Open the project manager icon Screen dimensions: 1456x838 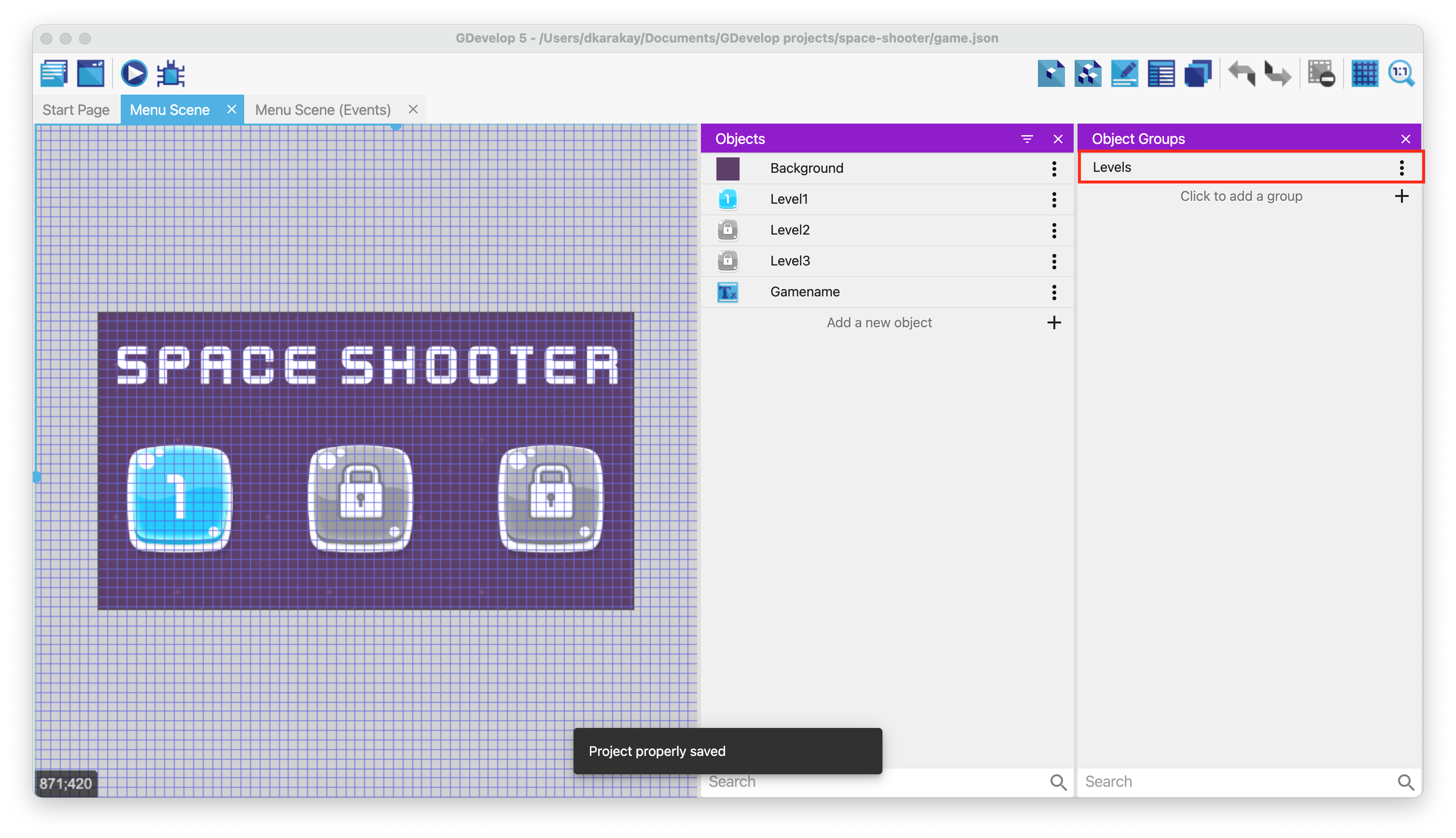pyautogui.click(x=54, y=74)
